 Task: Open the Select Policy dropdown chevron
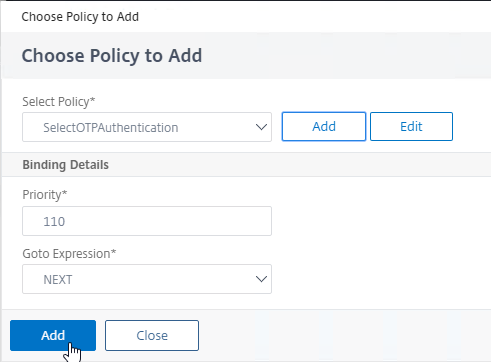[261, 127]
